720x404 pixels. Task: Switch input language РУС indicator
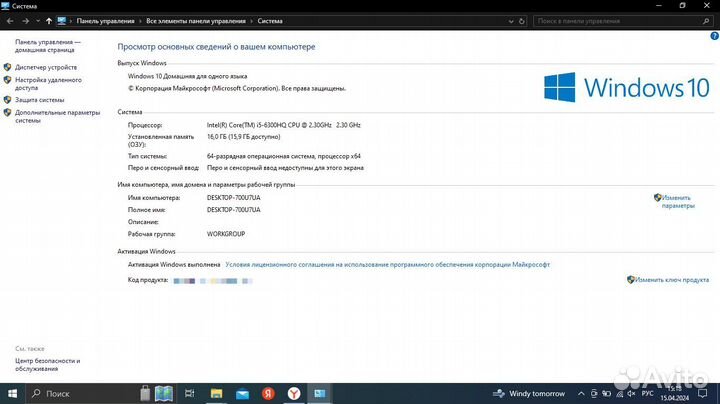[647, 393]
